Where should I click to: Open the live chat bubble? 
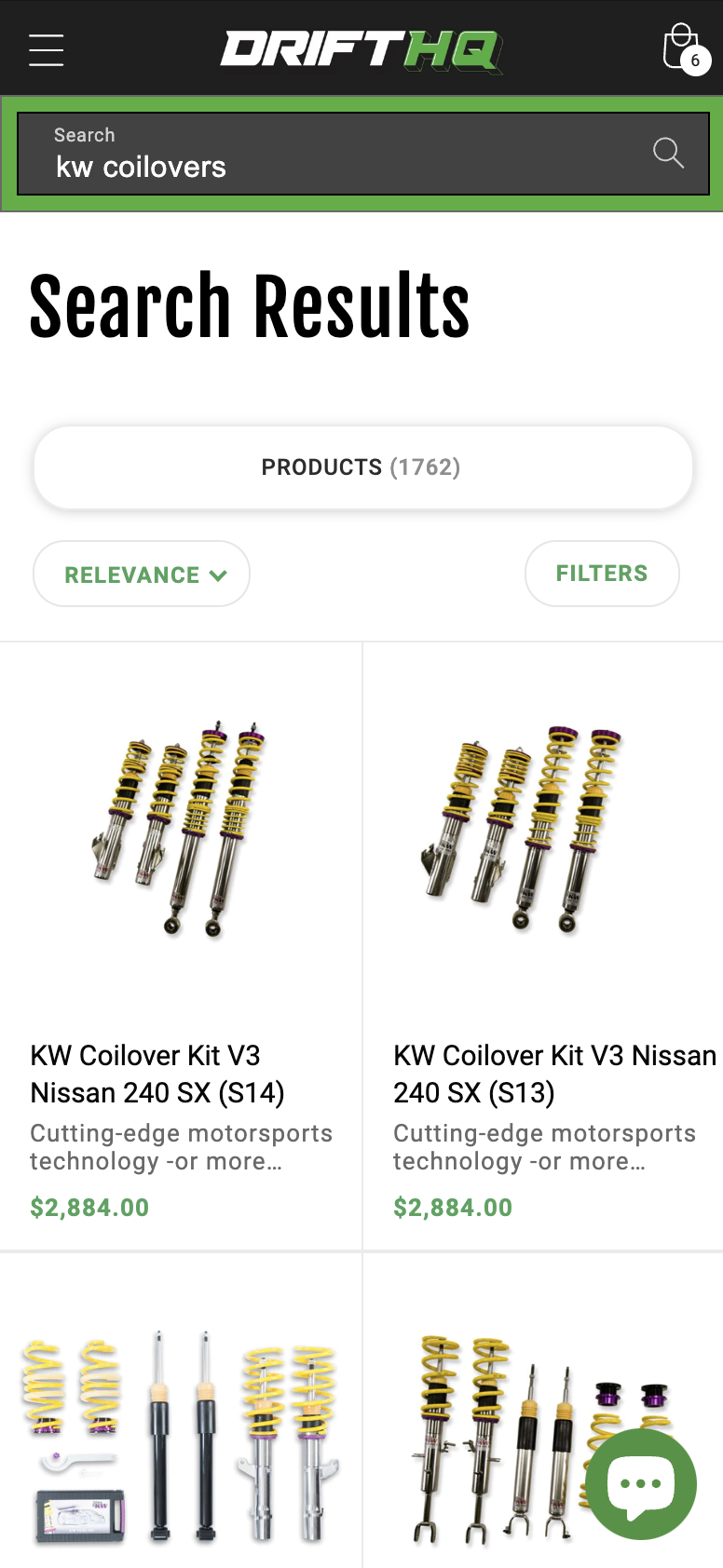coord(641,1483)
